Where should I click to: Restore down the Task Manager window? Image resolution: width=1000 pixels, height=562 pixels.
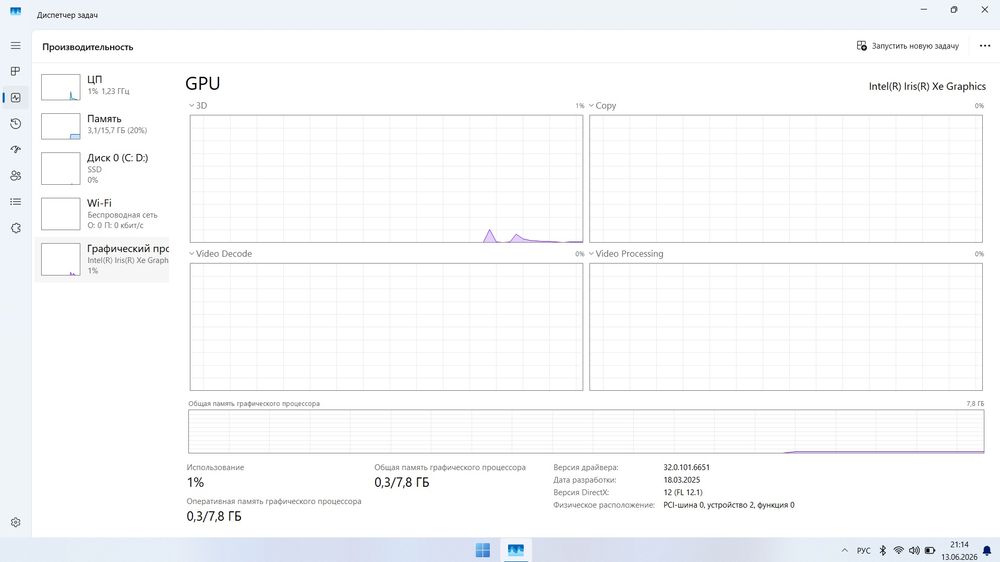click(x=954, y=10)
